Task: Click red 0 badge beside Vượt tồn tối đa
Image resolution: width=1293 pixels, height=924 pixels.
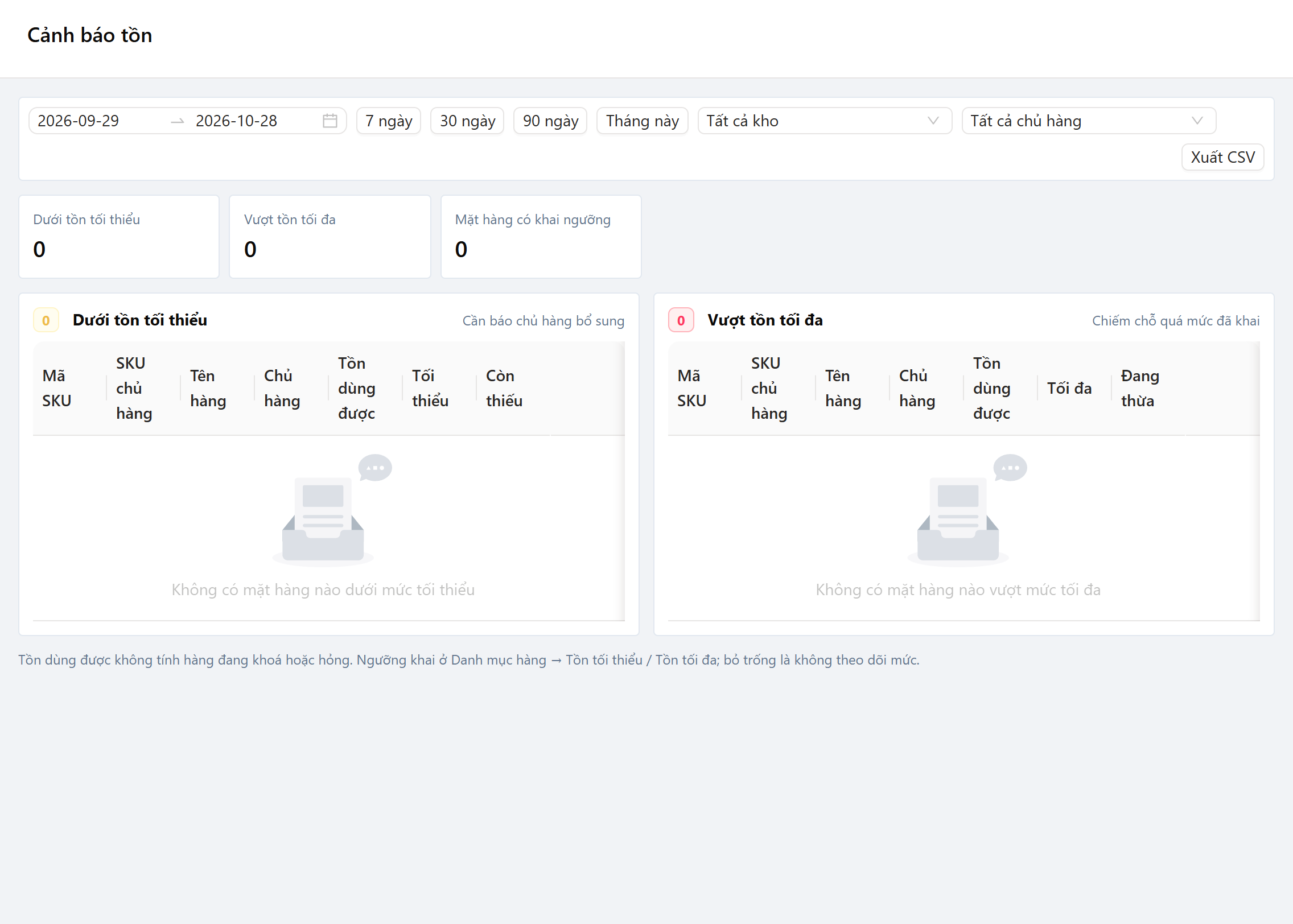Action: (x=681, y=320)
